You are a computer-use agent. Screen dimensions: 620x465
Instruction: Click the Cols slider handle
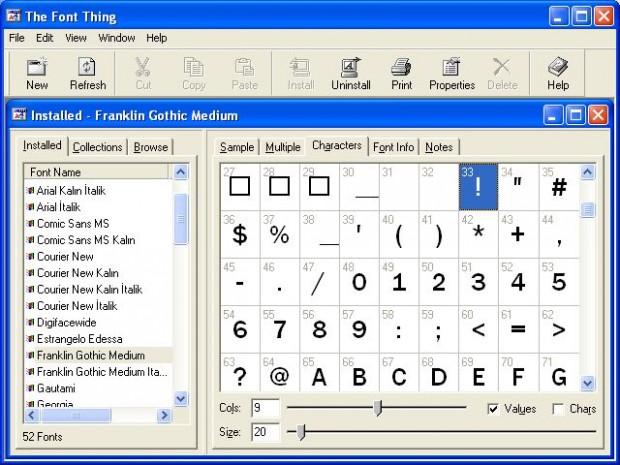pos(378,408)
